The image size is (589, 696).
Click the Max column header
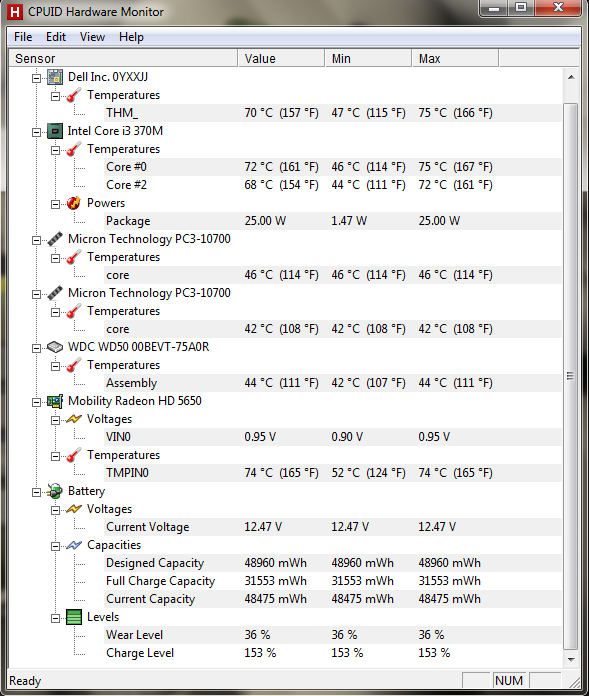pos(455,59)
